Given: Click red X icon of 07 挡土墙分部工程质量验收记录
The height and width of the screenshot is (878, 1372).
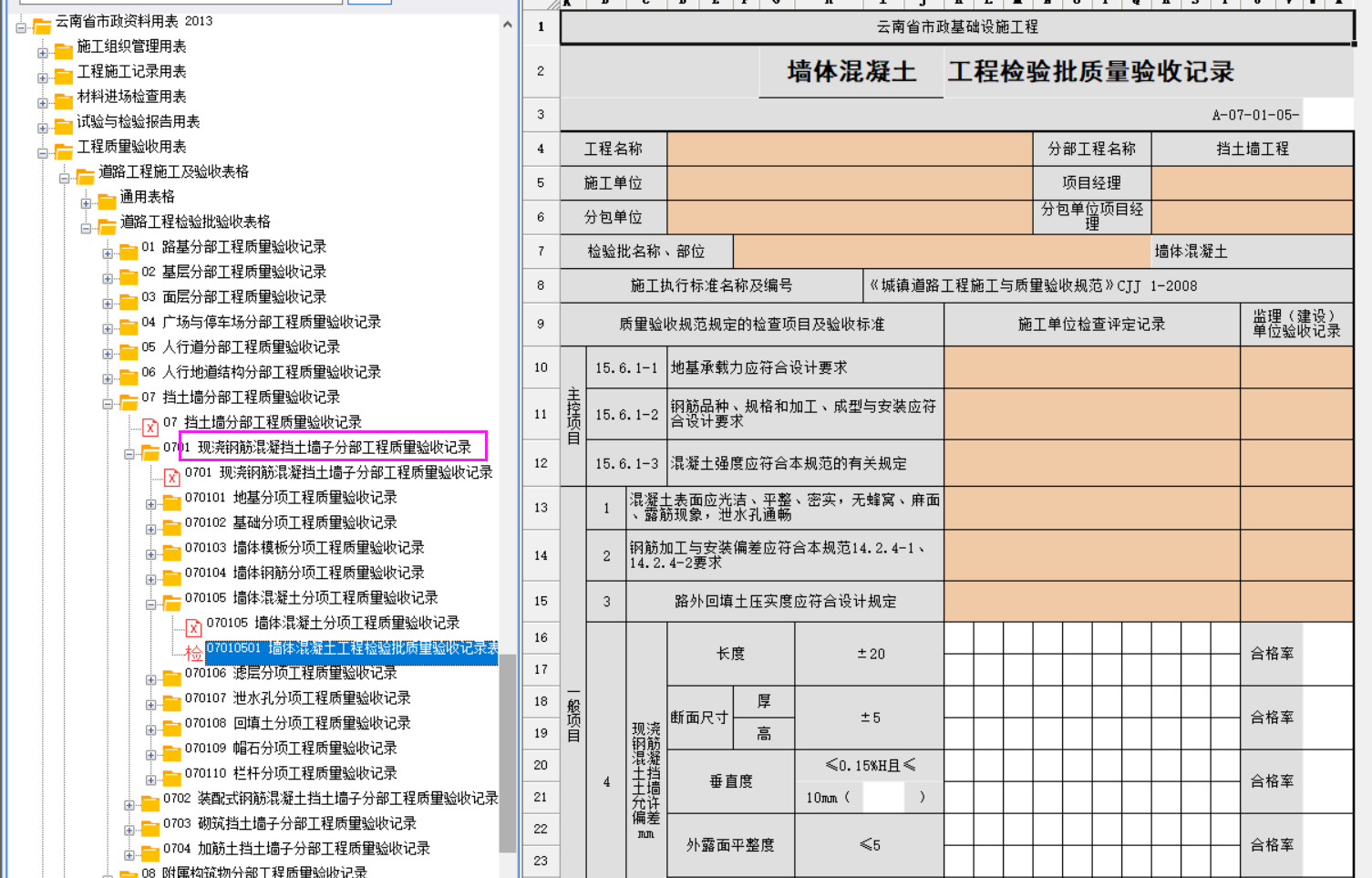Looking at the screenshot, I should click(150, 427).
